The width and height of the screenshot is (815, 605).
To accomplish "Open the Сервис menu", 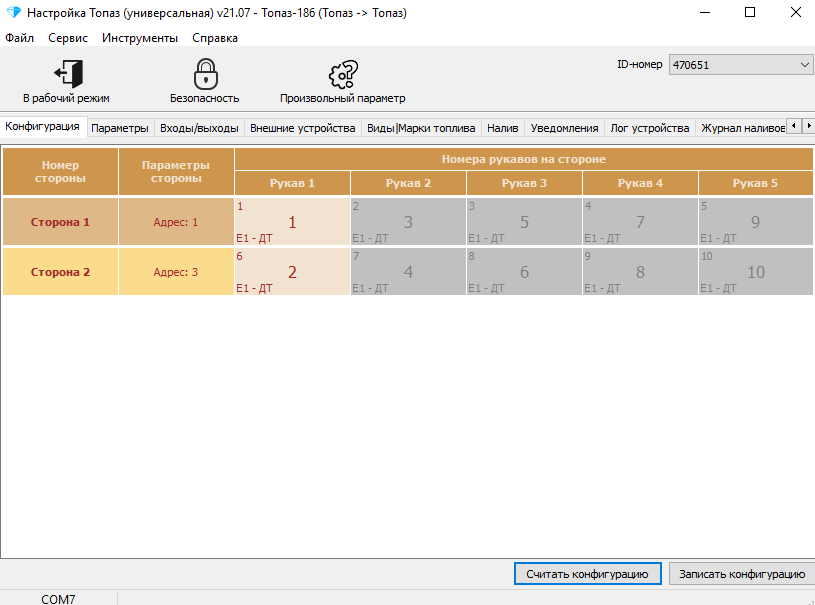I will click(68, 38).
